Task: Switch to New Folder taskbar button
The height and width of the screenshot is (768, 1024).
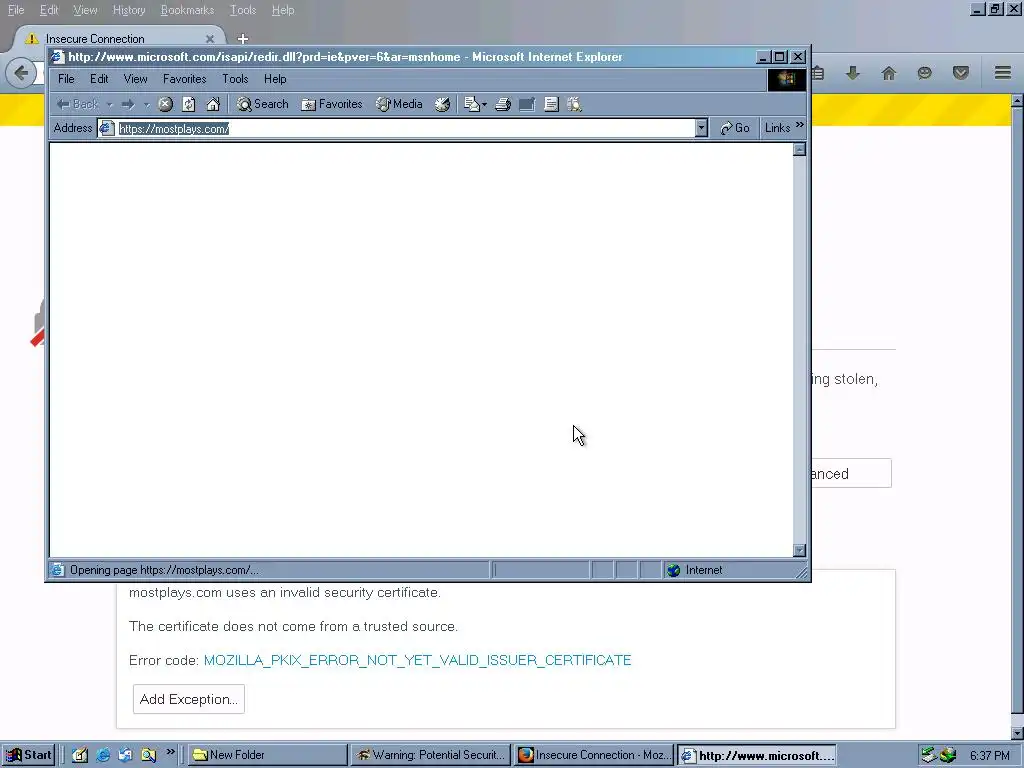Action: pos(268,755)
